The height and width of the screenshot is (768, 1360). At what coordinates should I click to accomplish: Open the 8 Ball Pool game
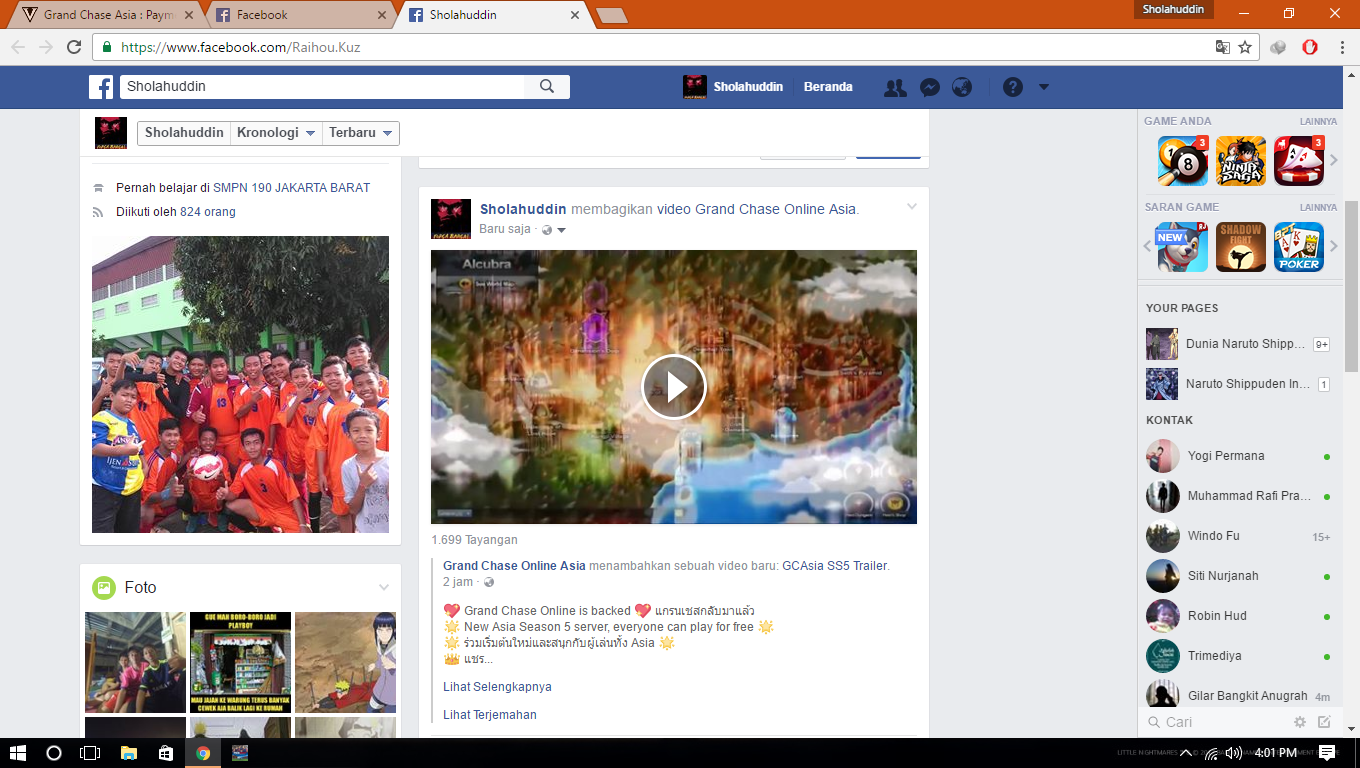tap(1183, 161)
